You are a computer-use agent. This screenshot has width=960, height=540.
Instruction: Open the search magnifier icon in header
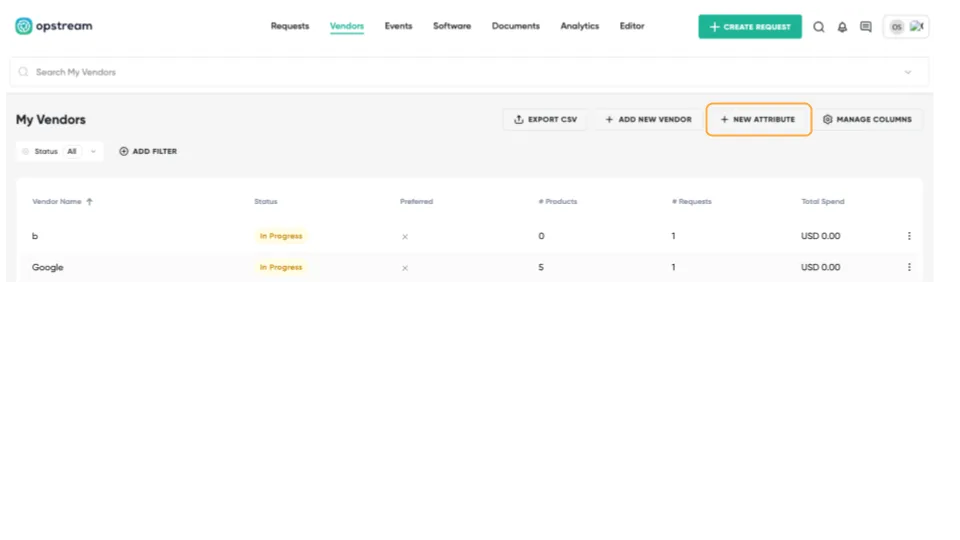pos(819,27)
